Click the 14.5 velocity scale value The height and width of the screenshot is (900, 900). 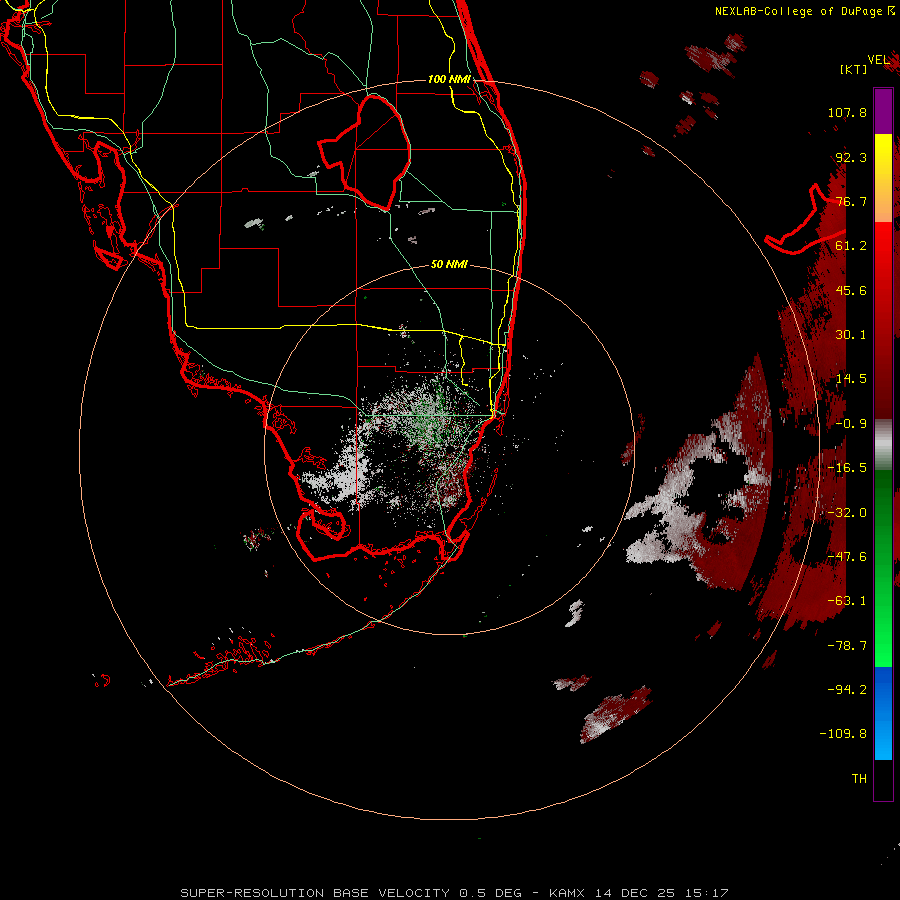pos(851,379)
